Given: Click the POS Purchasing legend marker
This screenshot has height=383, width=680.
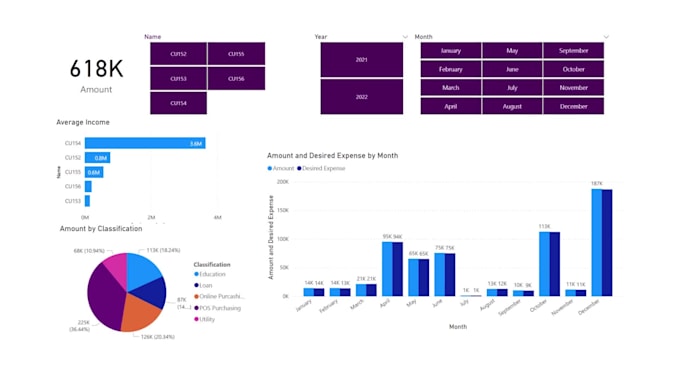Looking at the screenshot, I should tap(196, 308).
